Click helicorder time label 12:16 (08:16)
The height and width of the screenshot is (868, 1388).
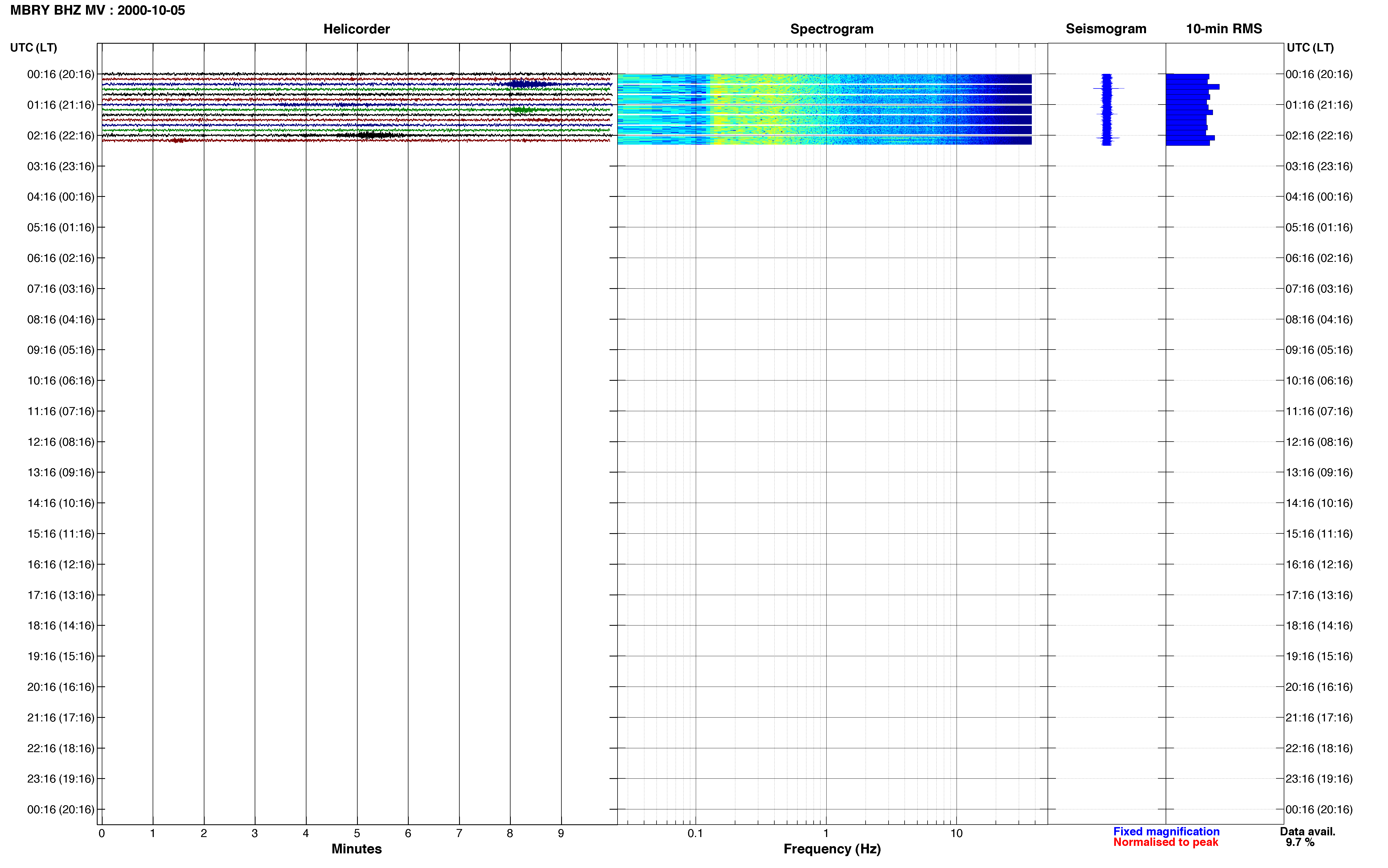click(x=61, y=442)
